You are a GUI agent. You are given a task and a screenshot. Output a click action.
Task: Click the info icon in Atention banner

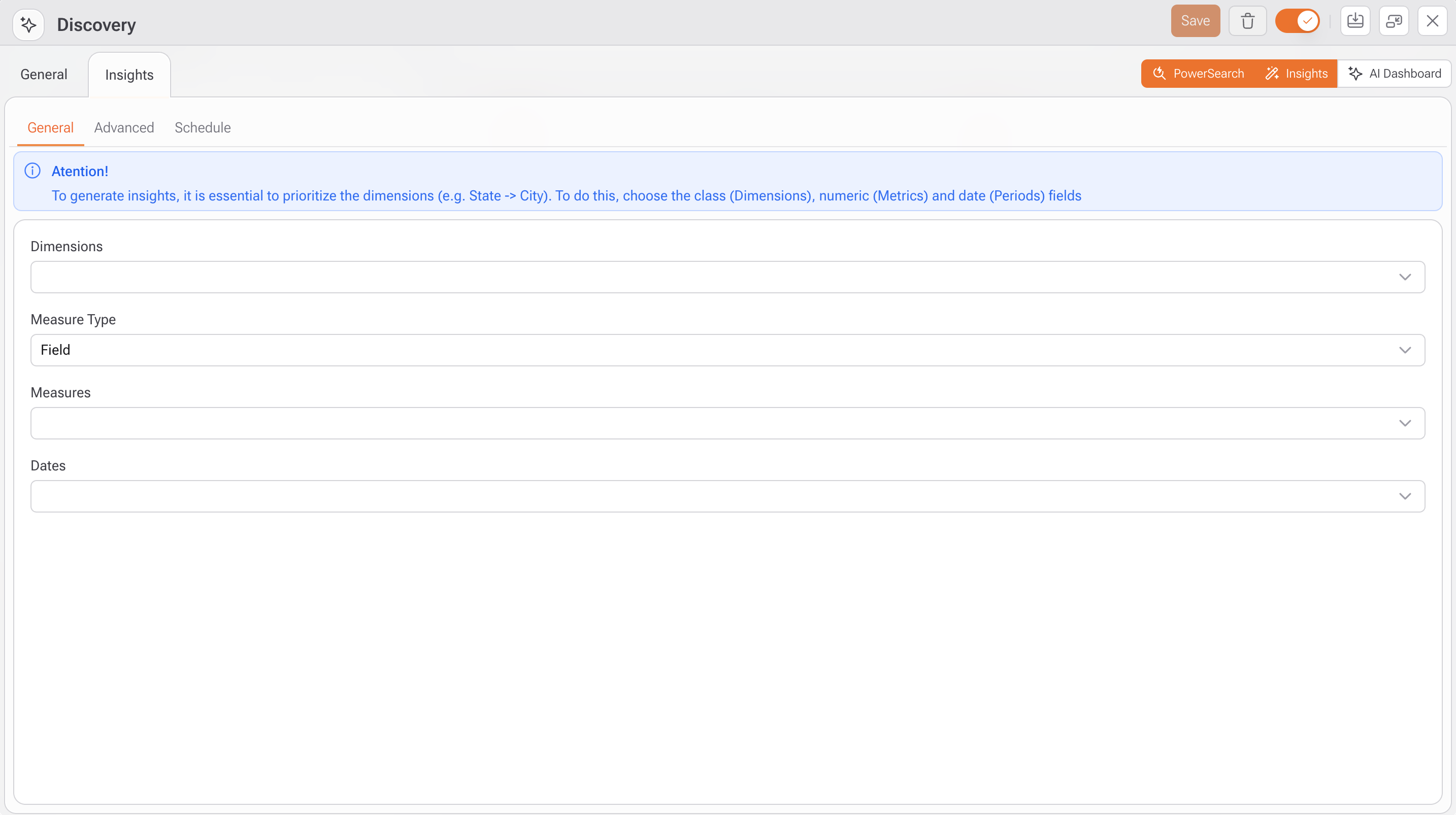click(x=33, y=171)
